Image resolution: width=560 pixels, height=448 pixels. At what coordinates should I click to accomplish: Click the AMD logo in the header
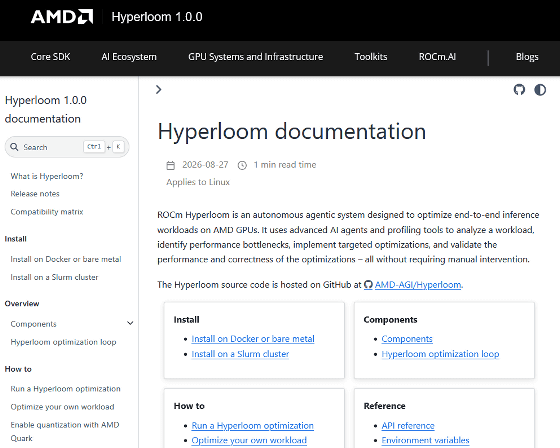62,17
